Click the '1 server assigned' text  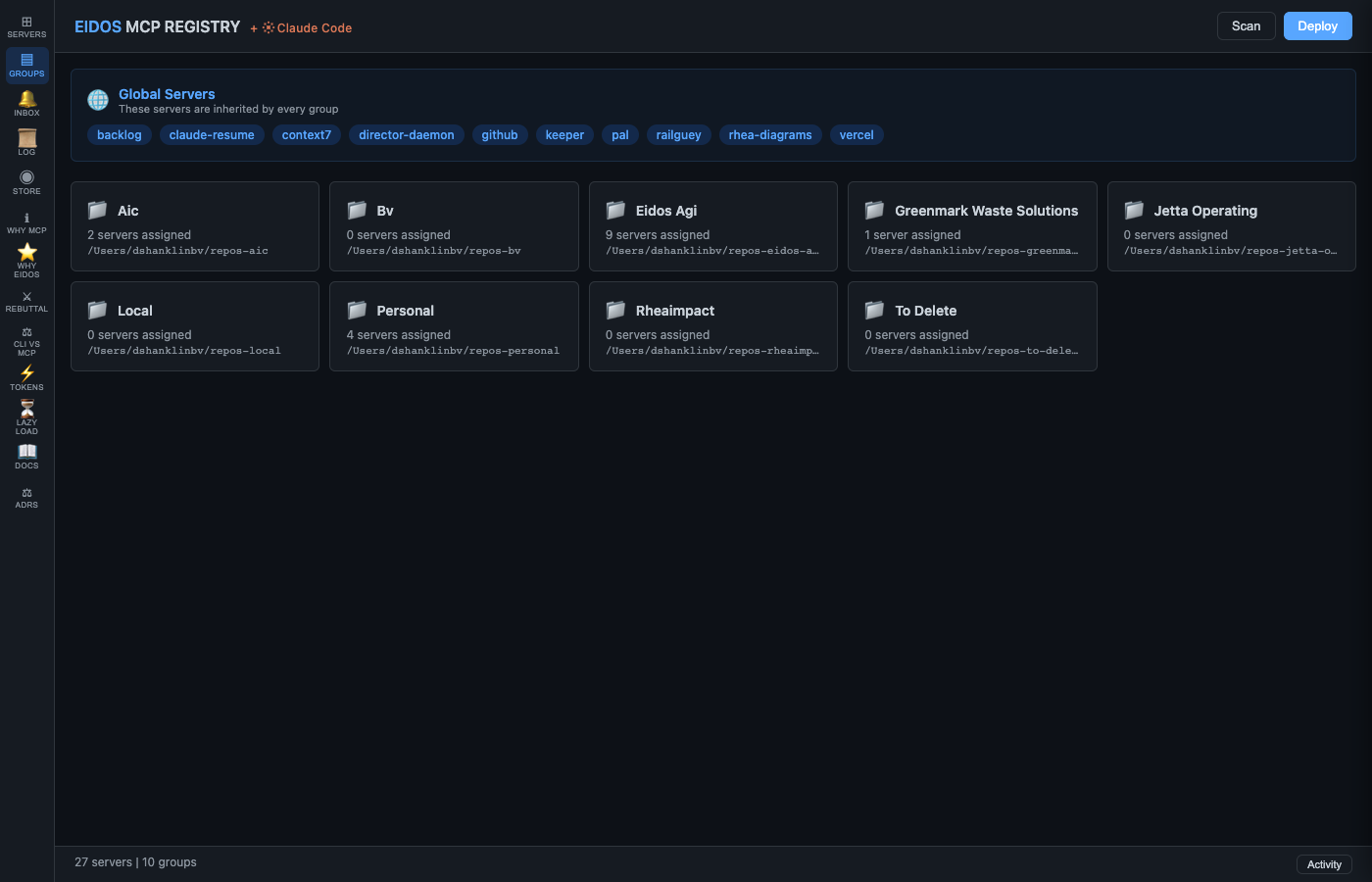(912, 235)
